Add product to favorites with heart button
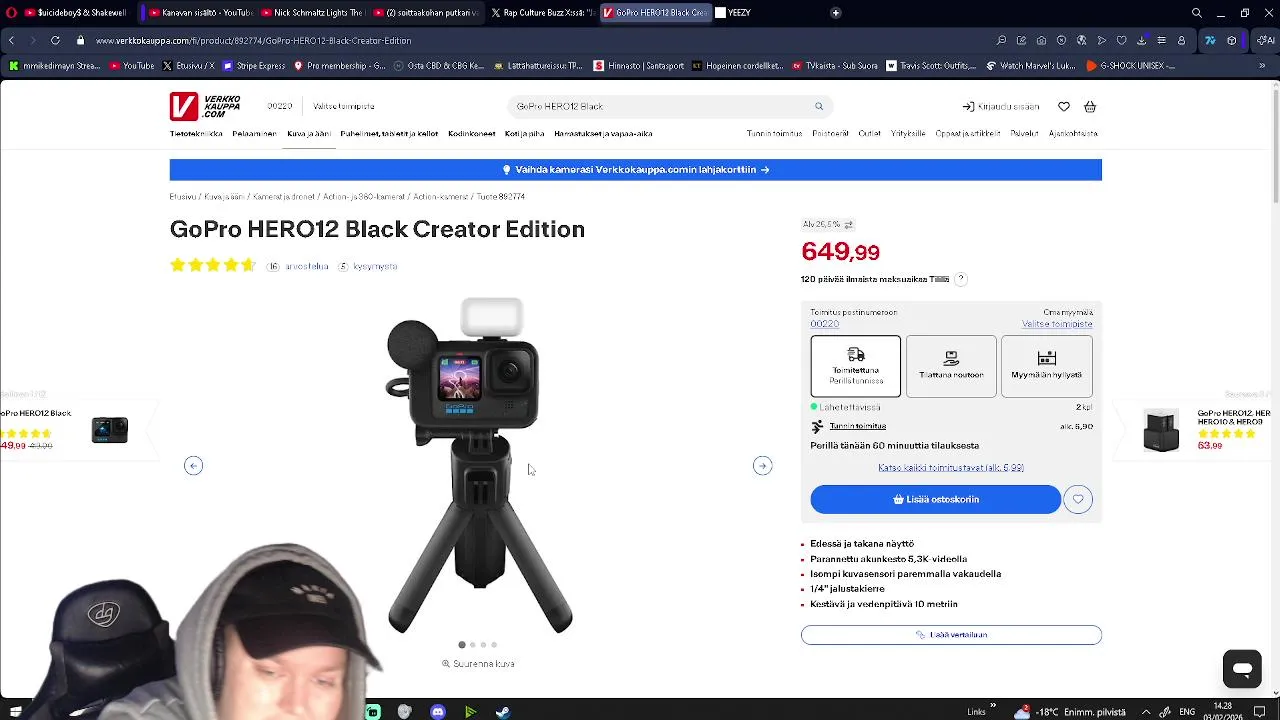The height and width of the screenshot is (720, 1280). click(x=1078, y=499)
